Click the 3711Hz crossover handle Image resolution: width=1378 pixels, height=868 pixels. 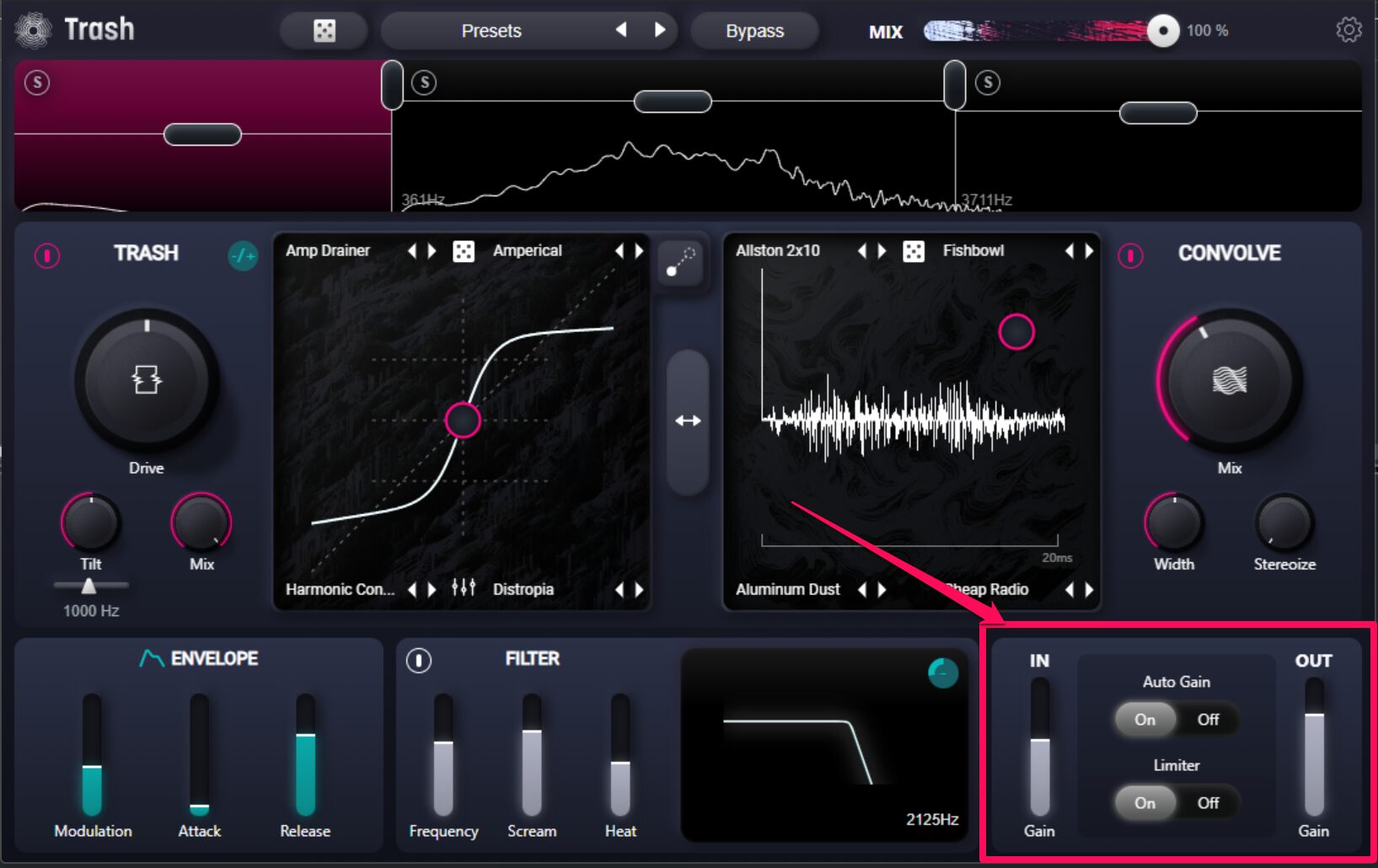click(x=955, y=85)
